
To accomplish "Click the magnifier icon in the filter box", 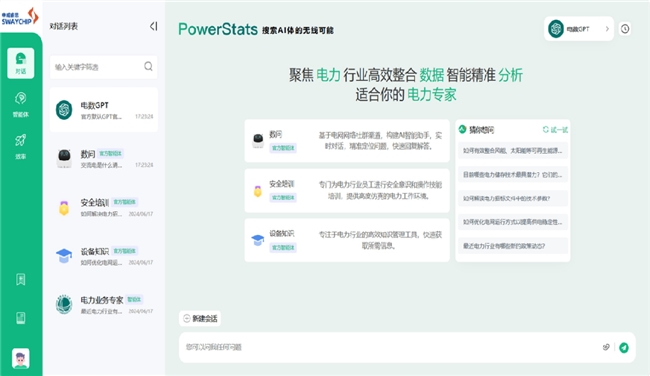I will coord(148,66).
